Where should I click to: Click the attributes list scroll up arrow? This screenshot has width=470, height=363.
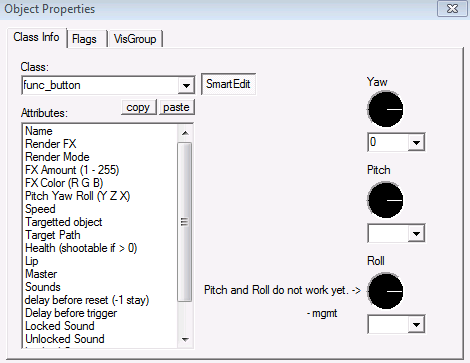[x=185, y=133]
